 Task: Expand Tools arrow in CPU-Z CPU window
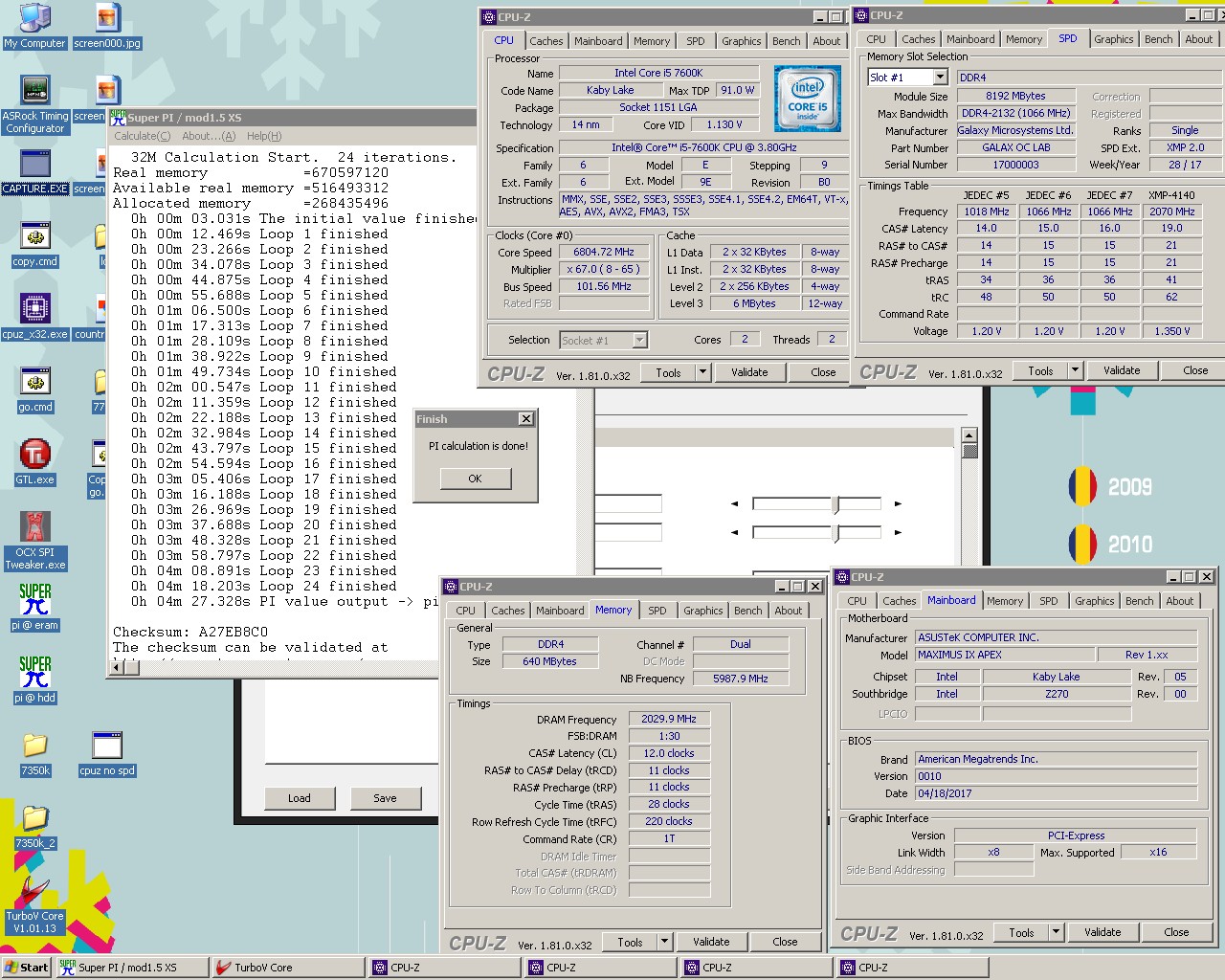(703, 372)
